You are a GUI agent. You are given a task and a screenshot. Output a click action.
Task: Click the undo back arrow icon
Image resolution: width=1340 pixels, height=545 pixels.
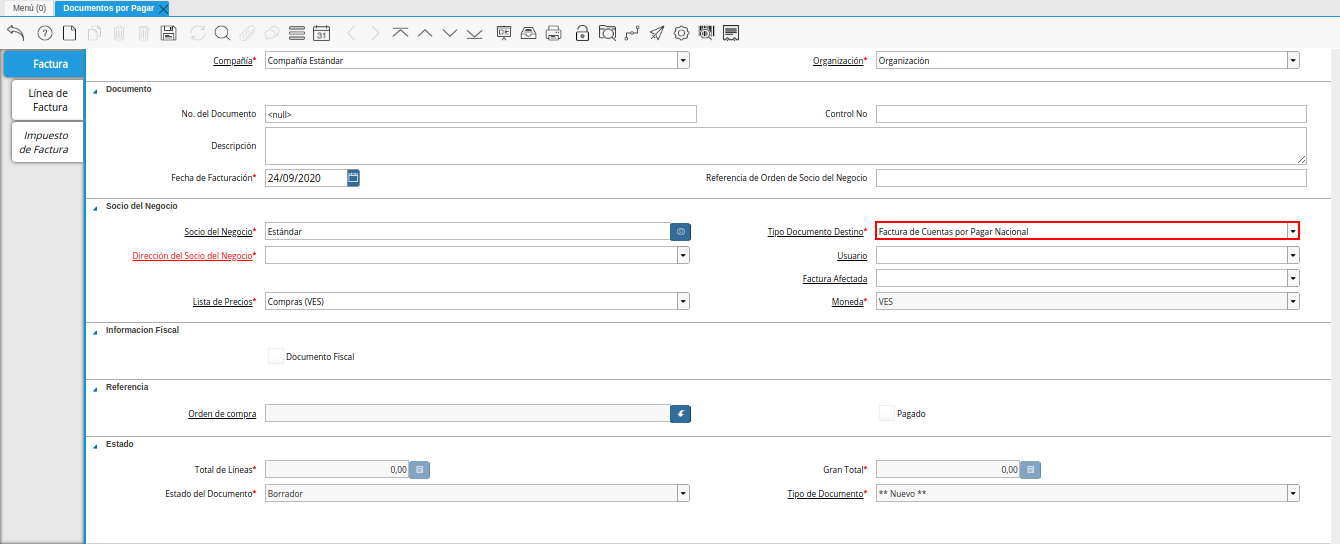[16, 33]
